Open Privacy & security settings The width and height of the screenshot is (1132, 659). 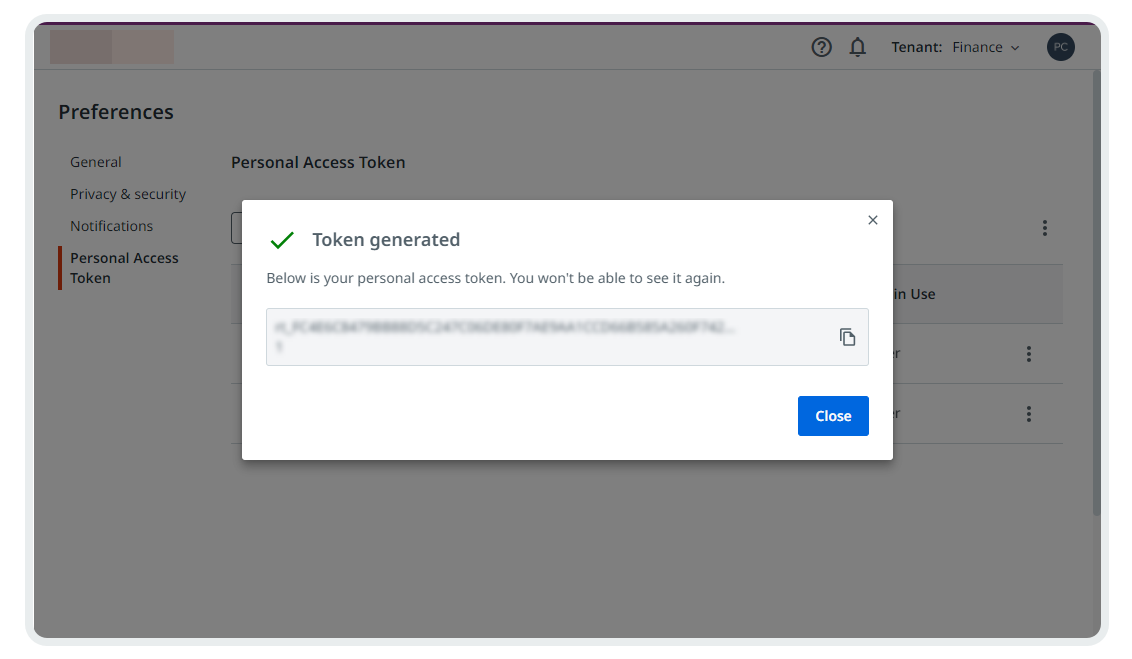click(128, 194)
